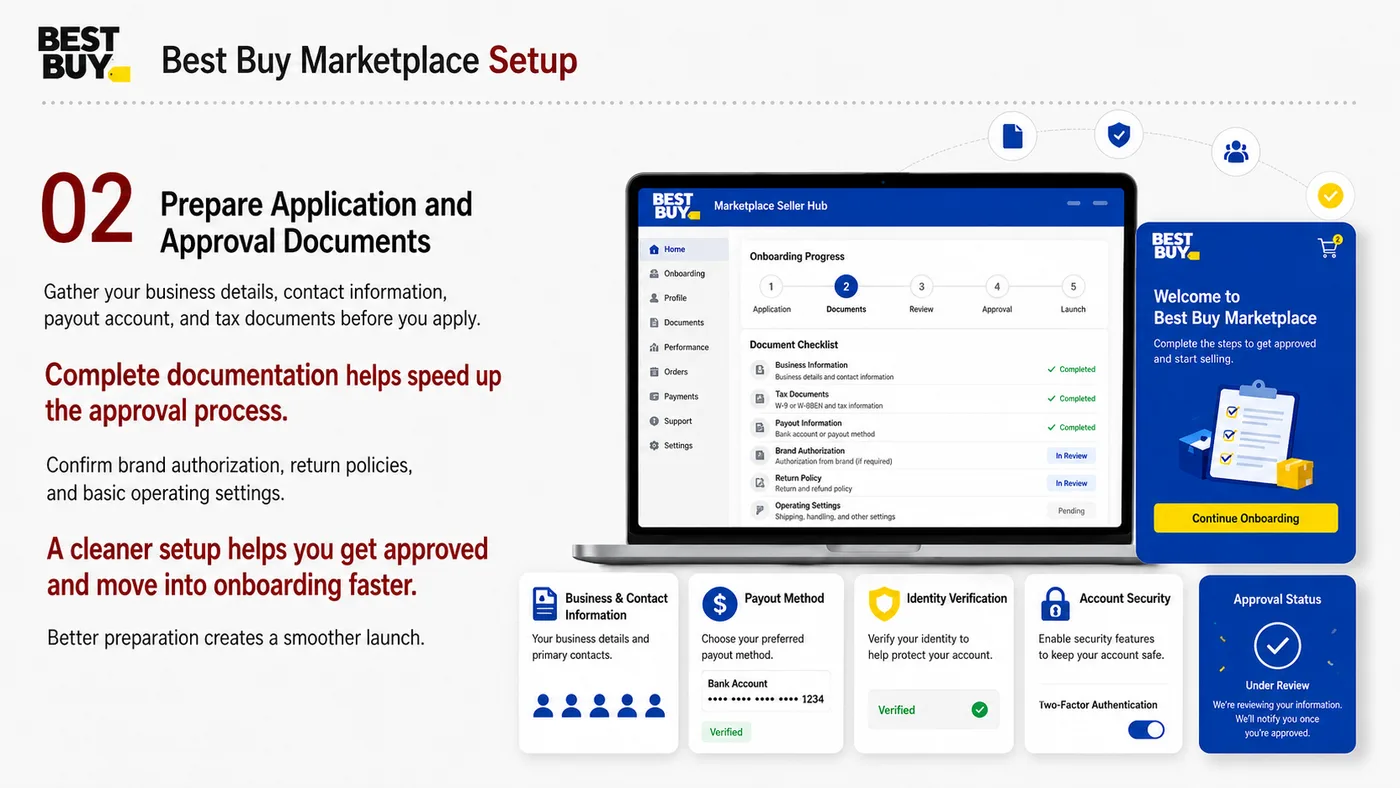Select step 1 Application circle
The image size is (1400, 788).
point(771,287)
